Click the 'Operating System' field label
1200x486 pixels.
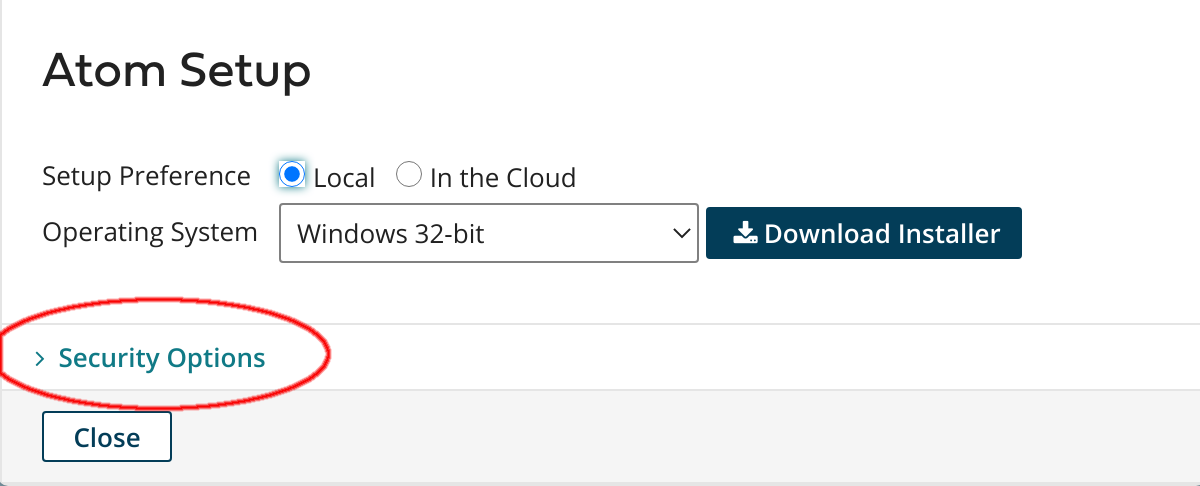(x=150, y=233)
